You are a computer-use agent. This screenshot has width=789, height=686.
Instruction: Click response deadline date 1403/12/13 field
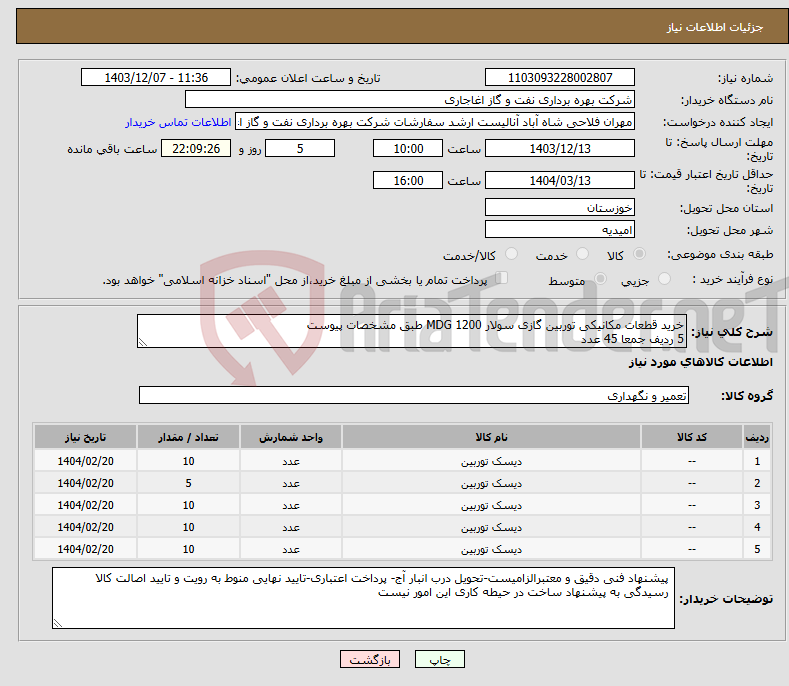click(560, 148)
